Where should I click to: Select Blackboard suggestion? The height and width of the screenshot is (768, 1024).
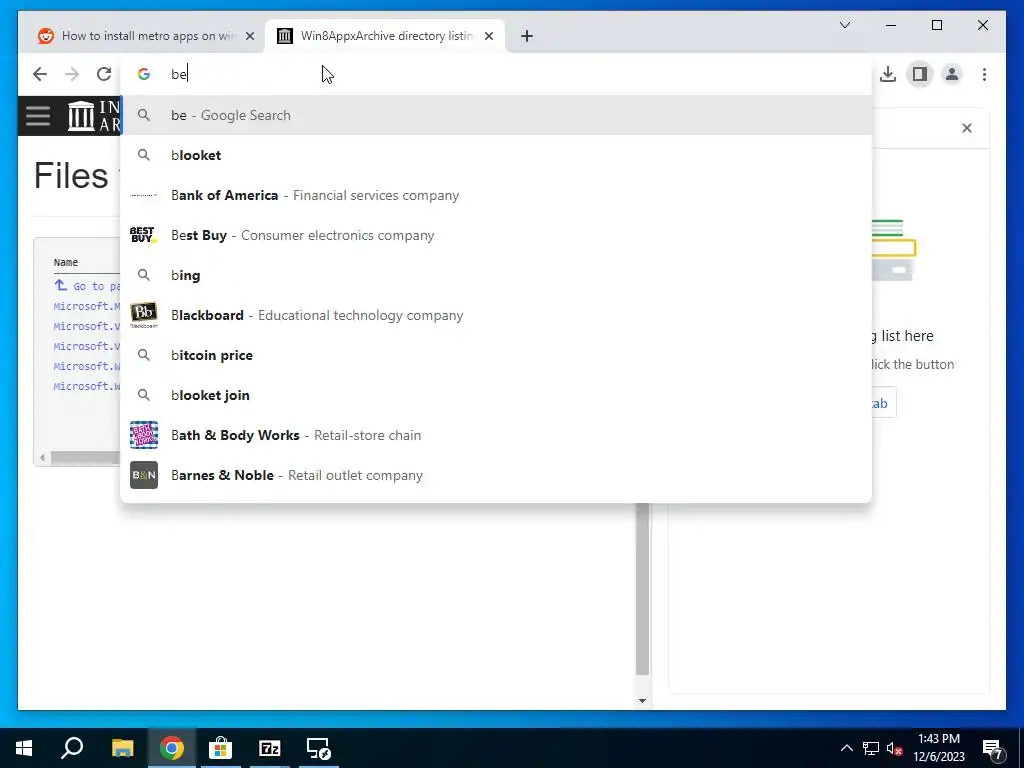(496, 315)
